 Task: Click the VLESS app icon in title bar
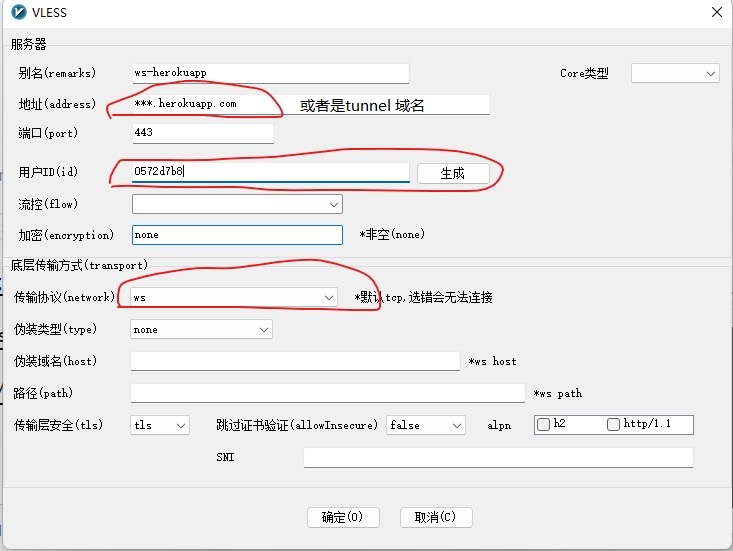pos(15,12)
